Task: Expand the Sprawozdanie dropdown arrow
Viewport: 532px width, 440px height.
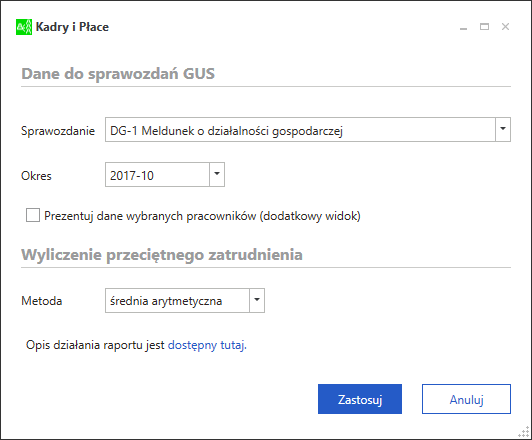Action: [x=503, y=129]
